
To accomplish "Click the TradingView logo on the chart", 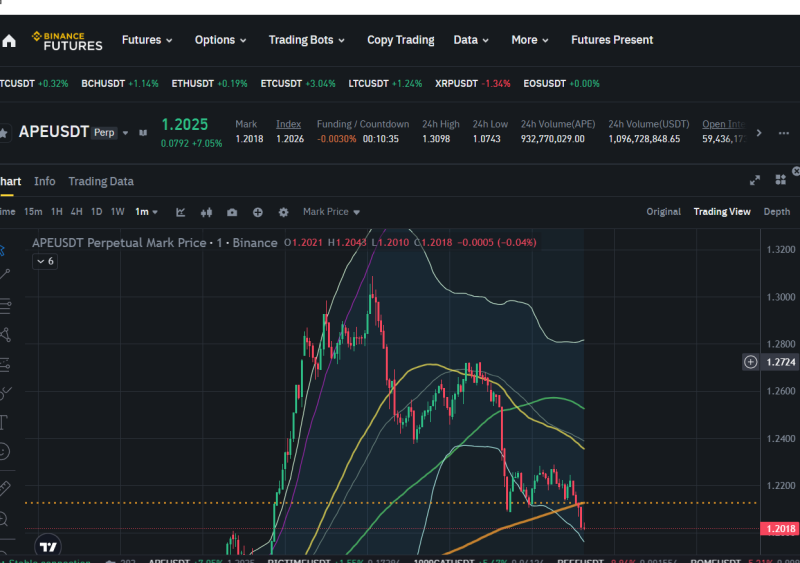I will click(x=48, y=547).
